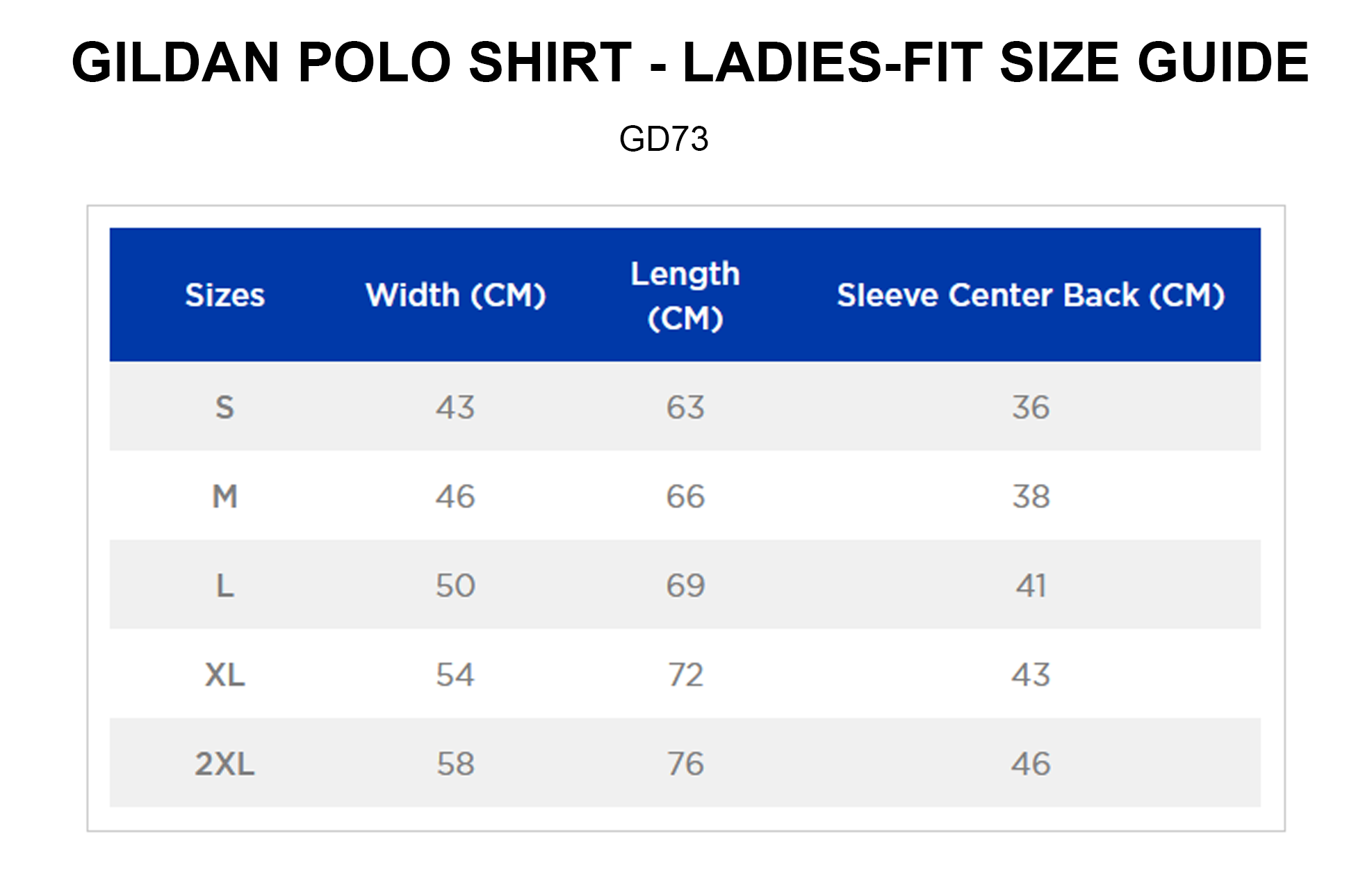Click the width value 50 for size L
Viewport: 1372px width, 885px height.
[455, 585]
